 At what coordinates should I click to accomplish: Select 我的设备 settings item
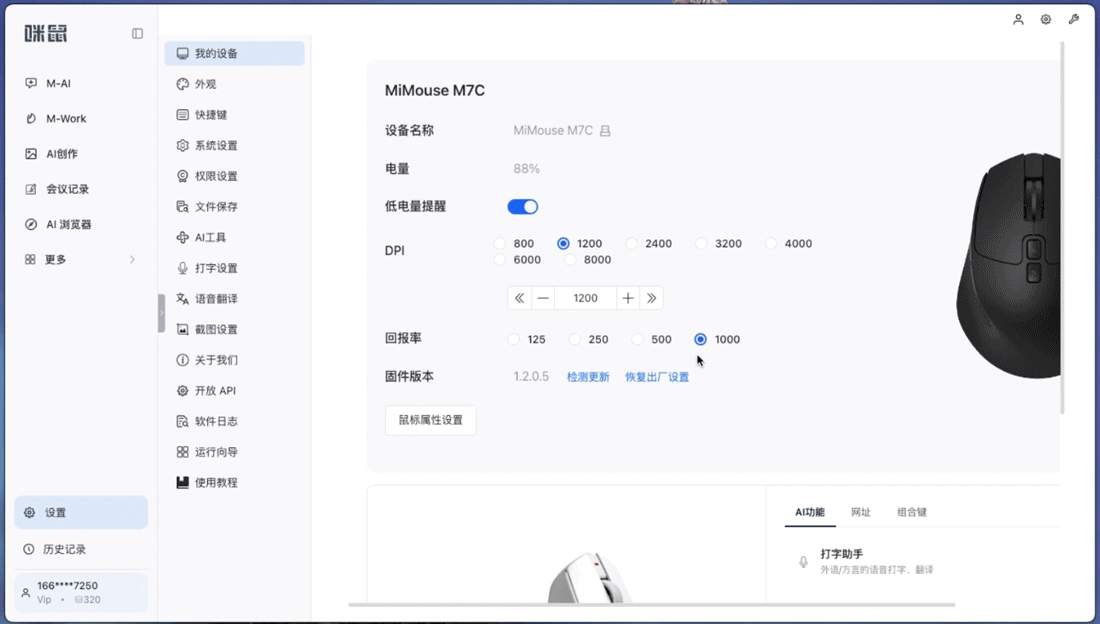click(234, 53)
